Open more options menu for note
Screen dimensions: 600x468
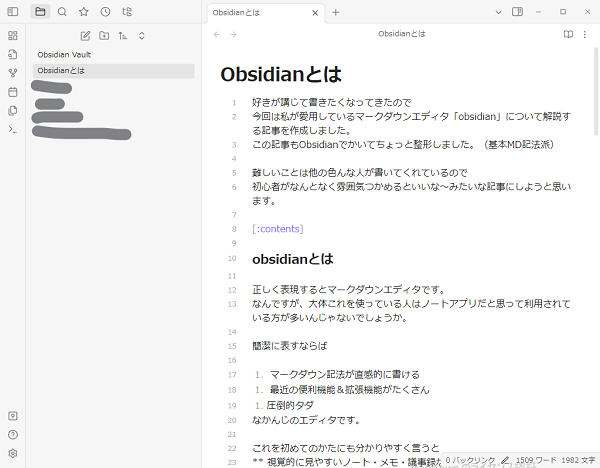(585, 34)
